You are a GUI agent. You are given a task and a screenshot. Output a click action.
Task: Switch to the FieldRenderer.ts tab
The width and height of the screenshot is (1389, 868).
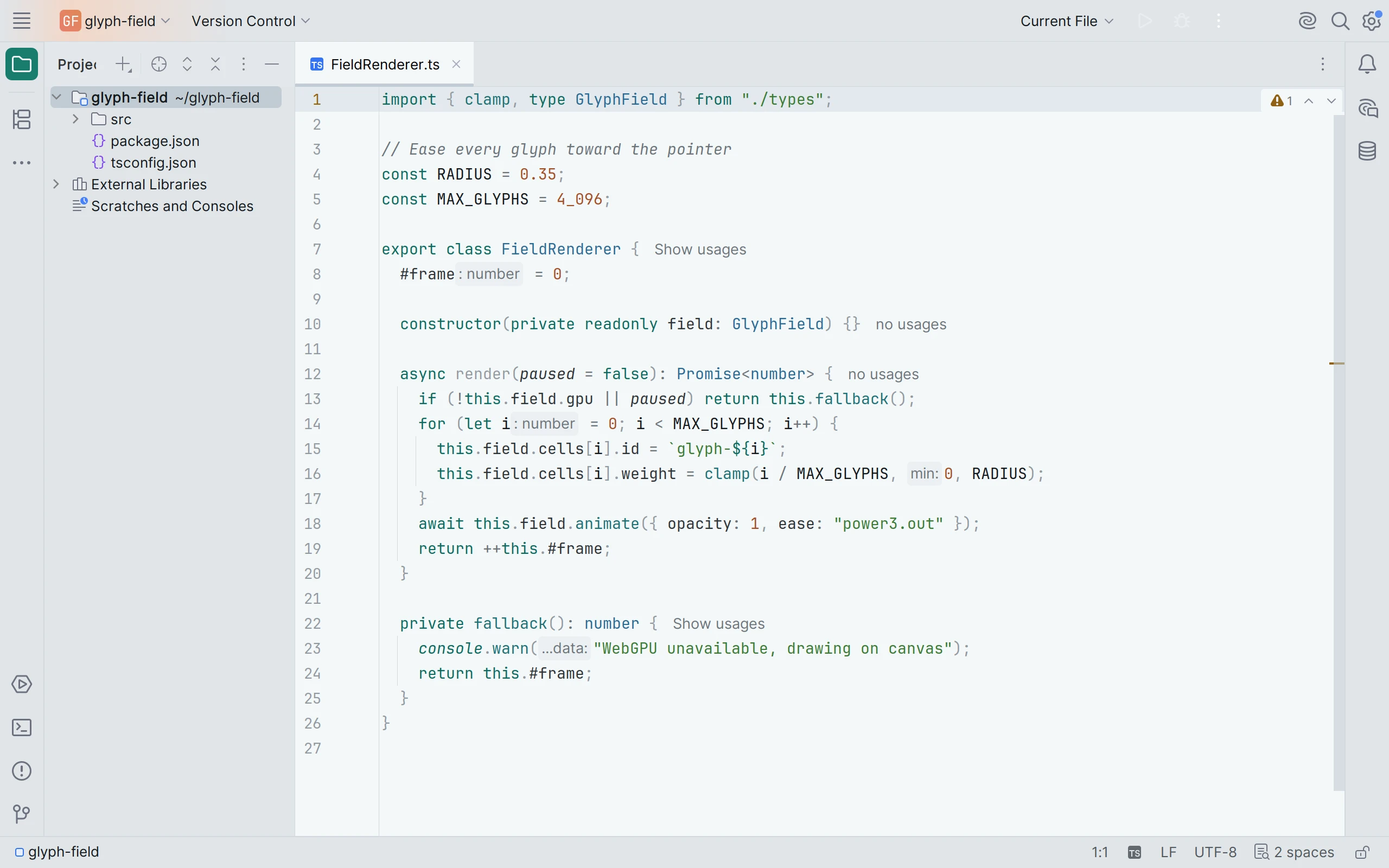pos(385,65)
